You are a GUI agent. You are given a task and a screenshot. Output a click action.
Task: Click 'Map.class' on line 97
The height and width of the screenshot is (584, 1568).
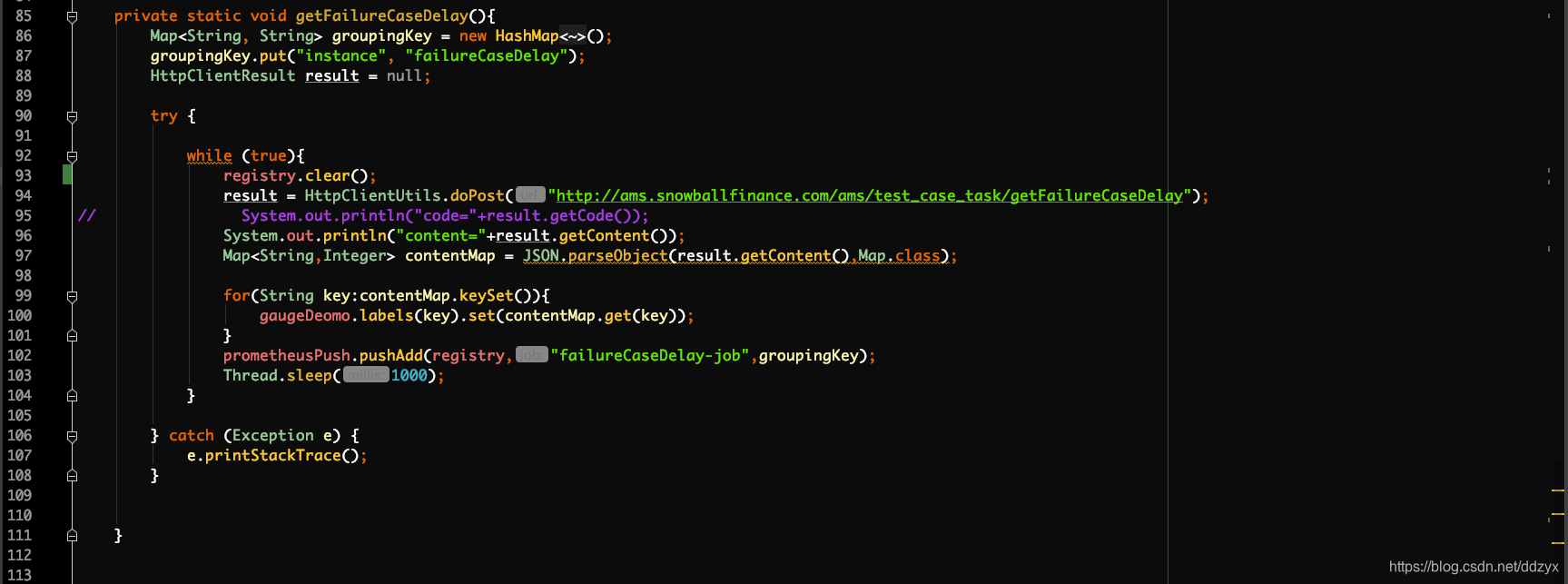click(x=899, y=255)
